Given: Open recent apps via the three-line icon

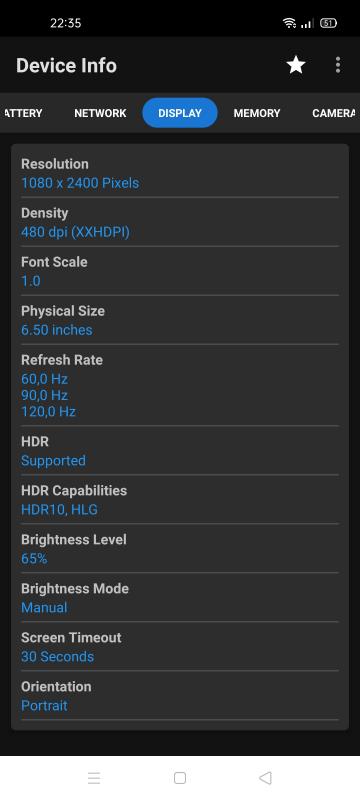Looking at the screenshot, I should coord(94,778).
